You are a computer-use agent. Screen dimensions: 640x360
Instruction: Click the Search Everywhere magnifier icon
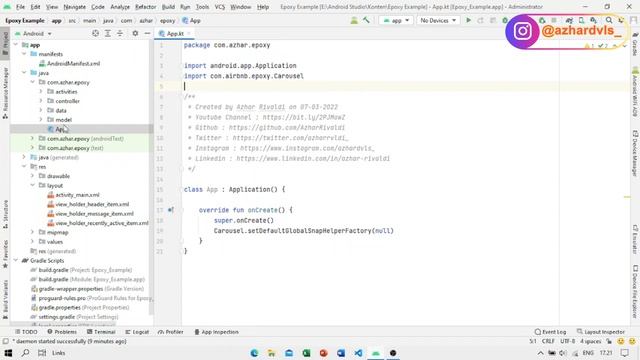click(x=609, y=20)
